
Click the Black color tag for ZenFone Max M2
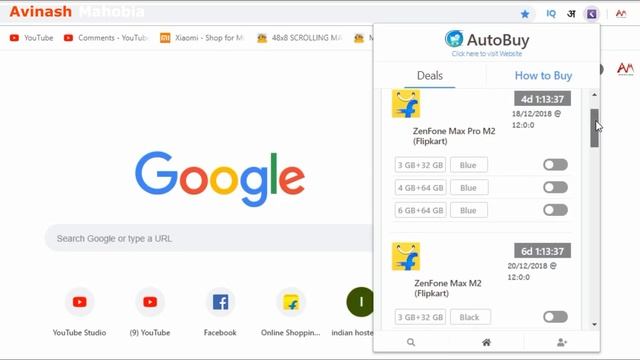click(470, 317)
